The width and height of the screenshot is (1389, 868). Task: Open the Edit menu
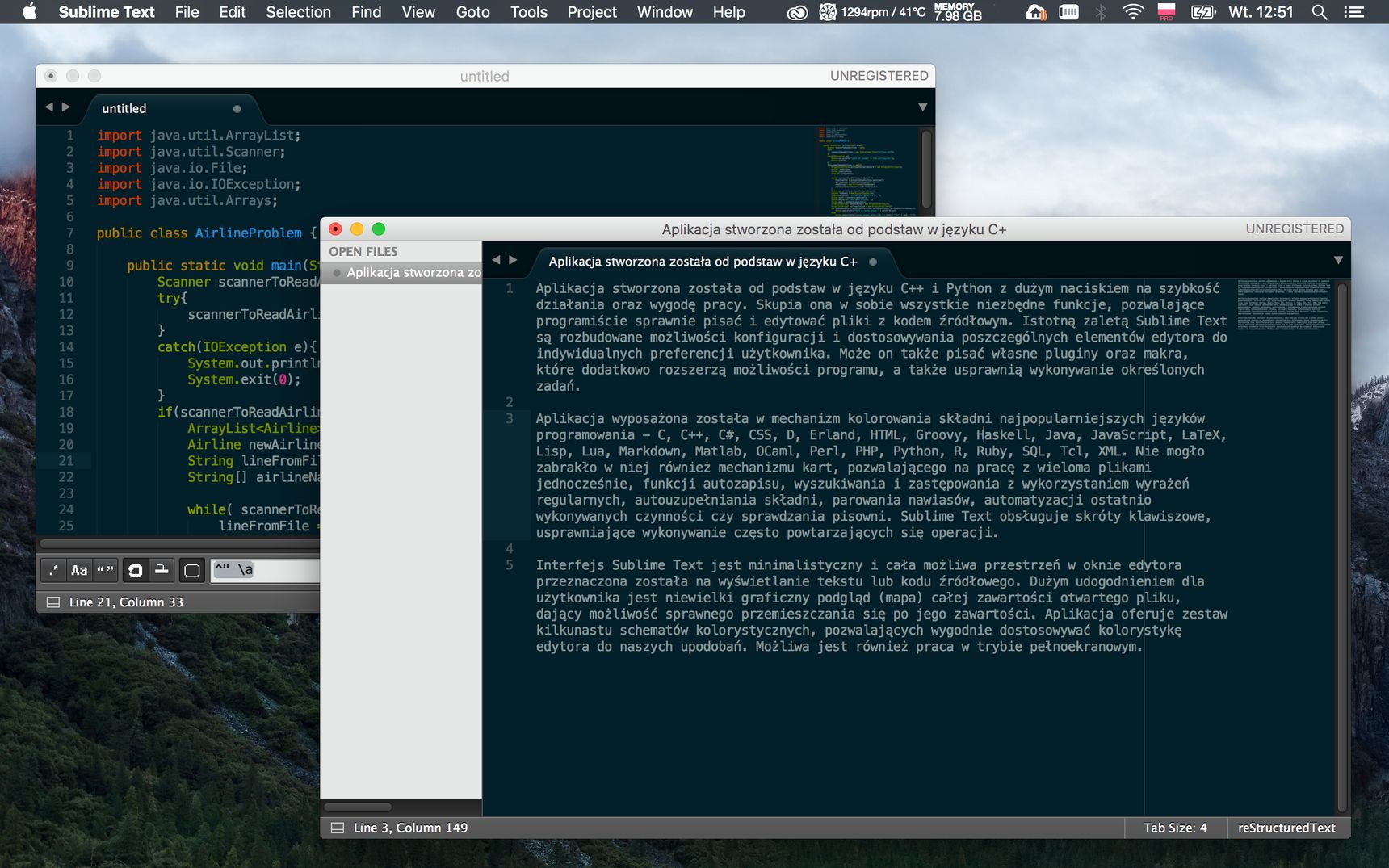233,12
